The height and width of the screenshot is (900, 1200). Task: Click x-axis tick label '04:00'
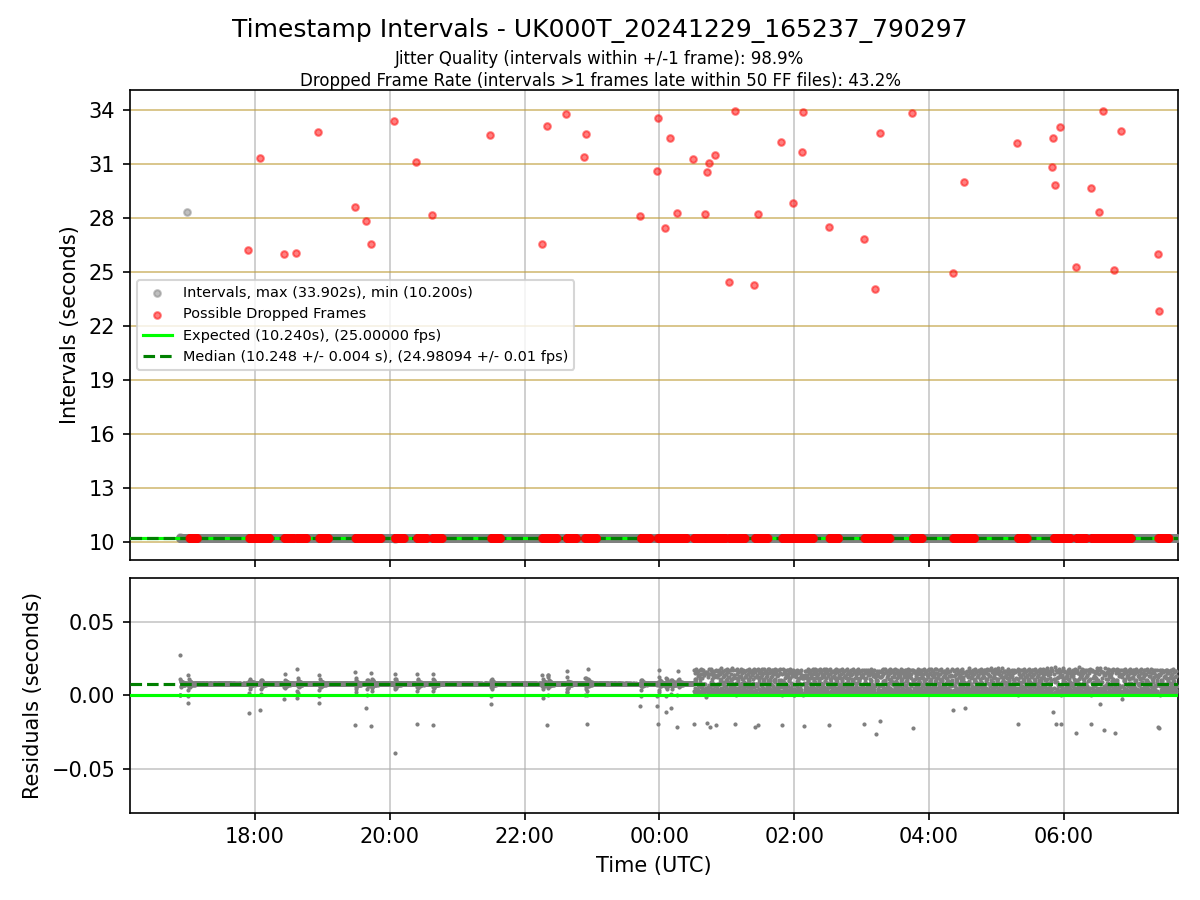coord(929,836)
